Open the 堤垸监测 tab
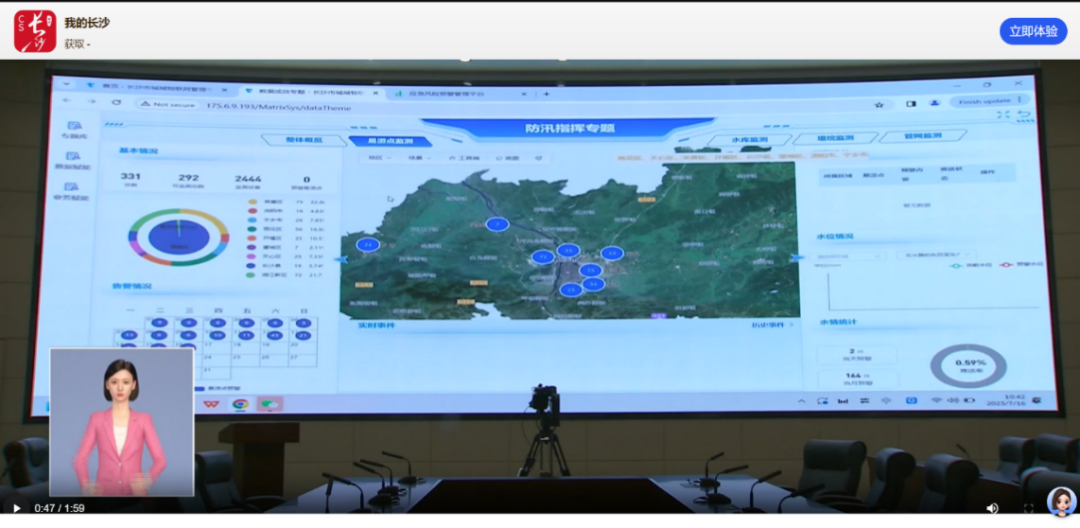This screenshot has width=1080, height=528. pyautogui.click(x=835, y=138)
